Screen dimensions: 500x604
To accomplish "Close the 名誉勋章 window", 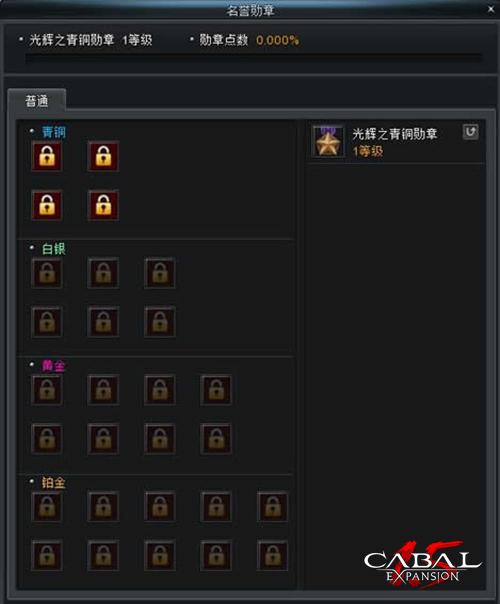I will [491, 9].
